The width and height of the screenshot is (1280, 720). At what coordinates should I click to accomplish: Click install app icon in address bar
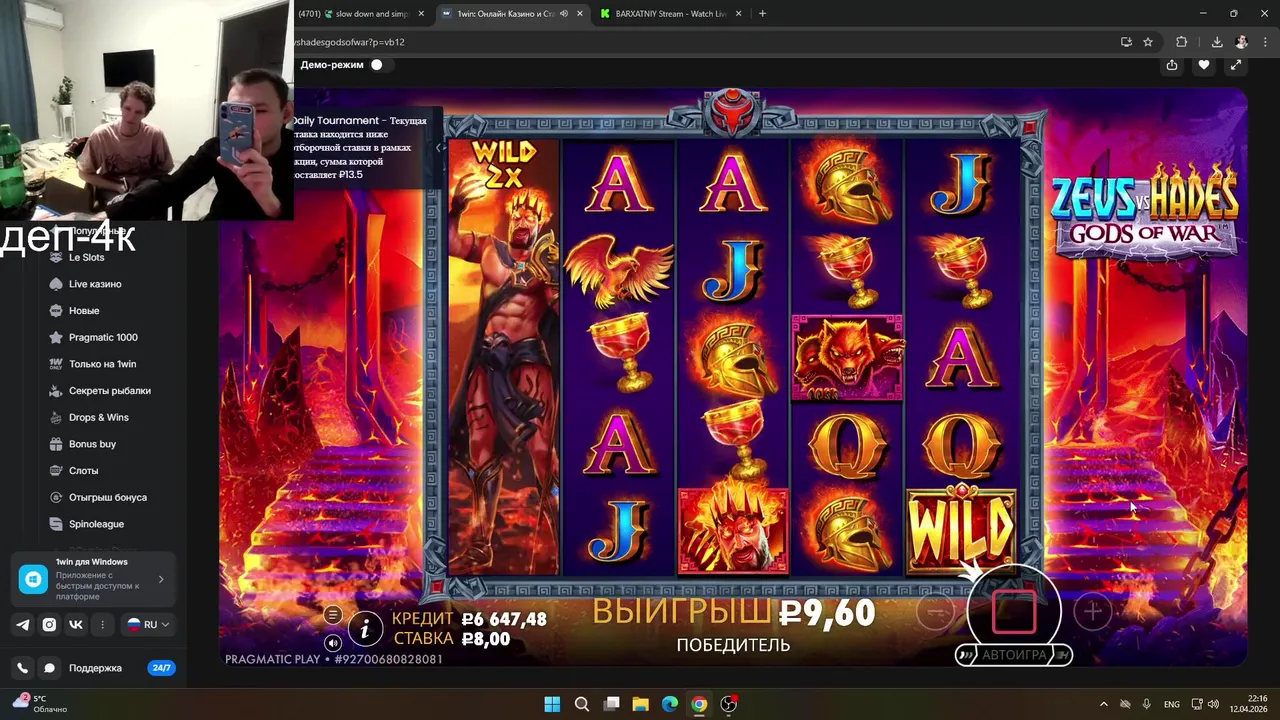point(1126,42)
